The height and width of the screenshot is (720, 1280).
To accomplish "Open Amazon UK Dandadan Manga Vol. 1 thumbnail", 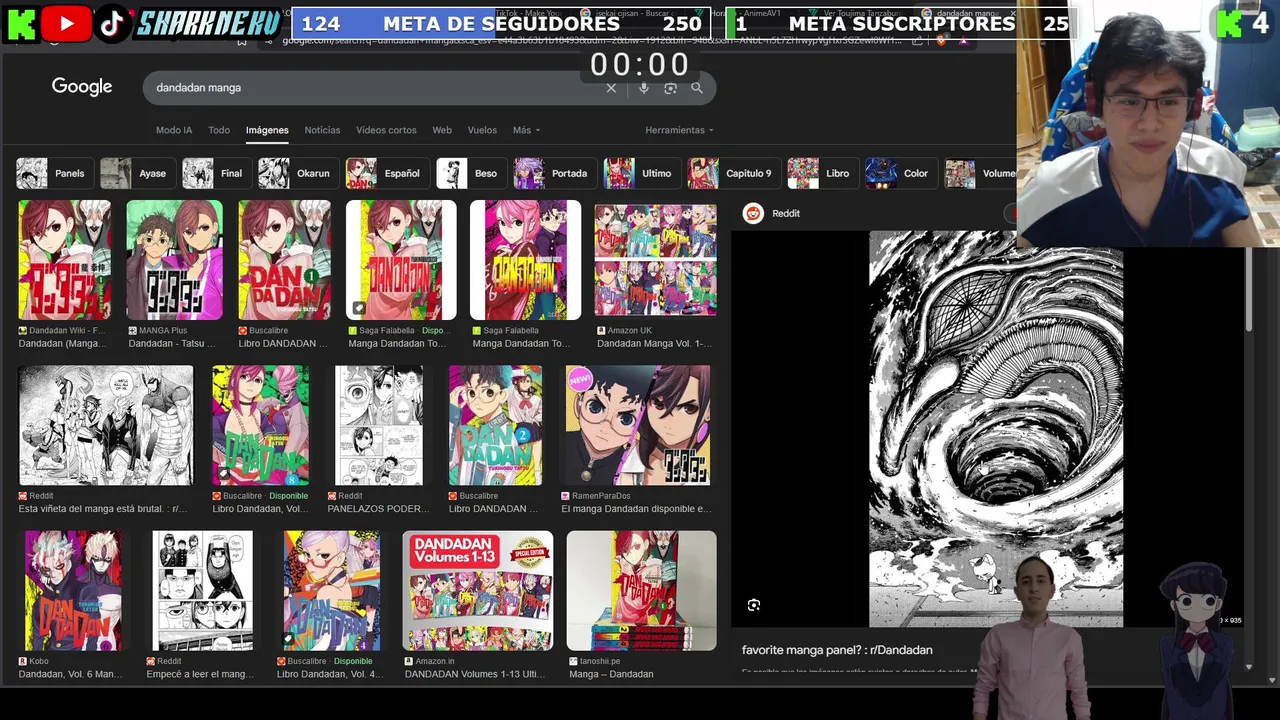I will coord(655,260).
